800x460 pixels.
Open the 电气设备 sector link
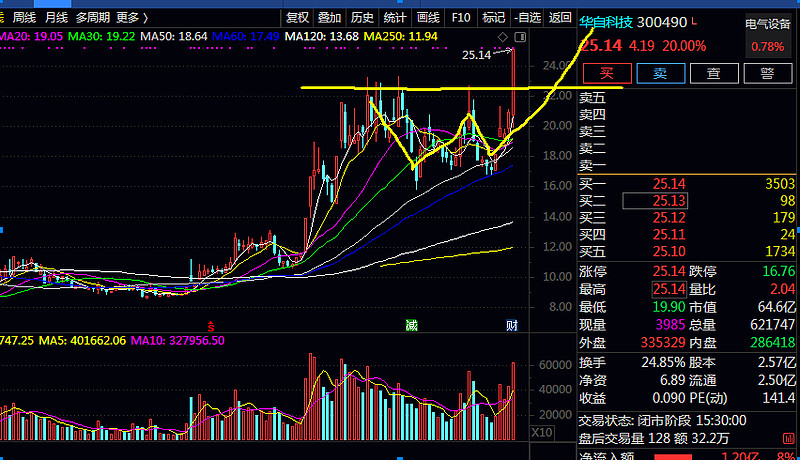pyautogui.click(x=768, y=24)
